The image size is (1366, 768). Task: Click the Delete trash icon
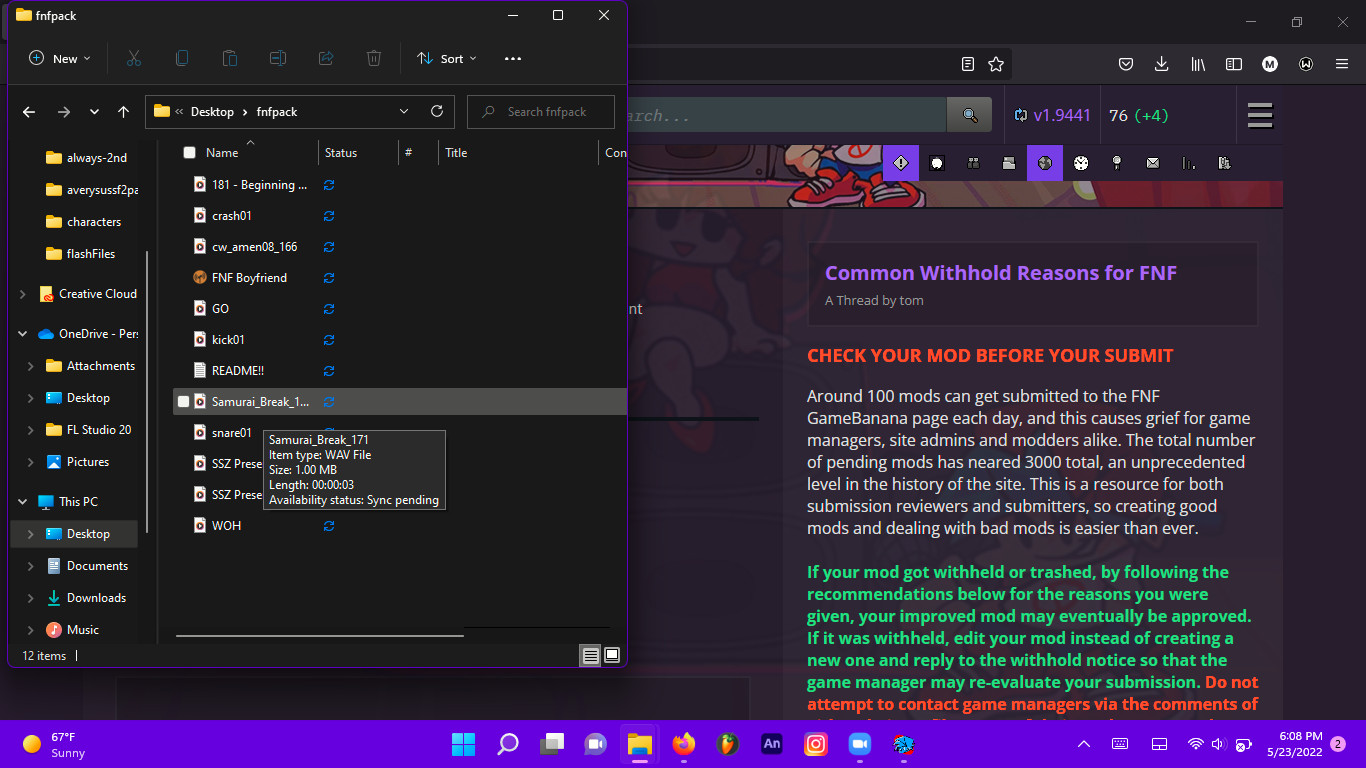point(374,58)
